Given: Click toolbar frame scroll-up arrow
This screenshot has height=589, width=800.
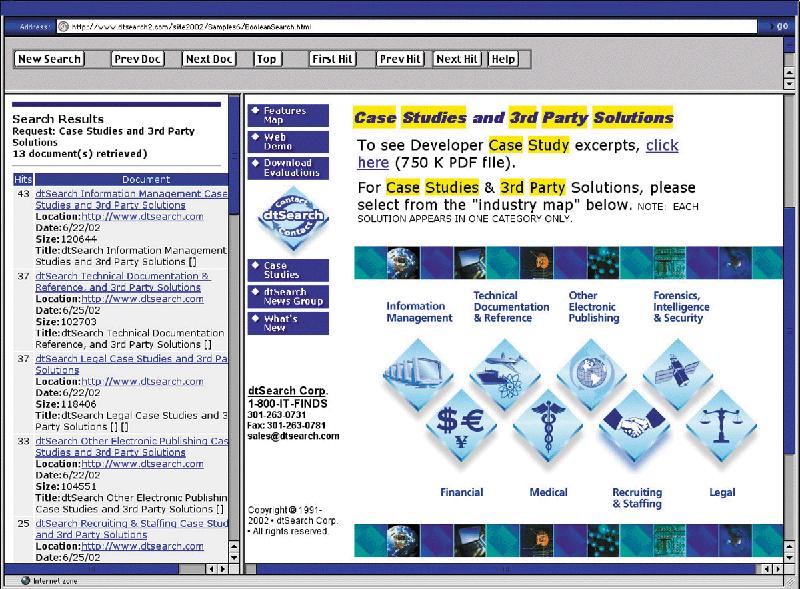Looking at the screenshot, I should coord(789,72).
